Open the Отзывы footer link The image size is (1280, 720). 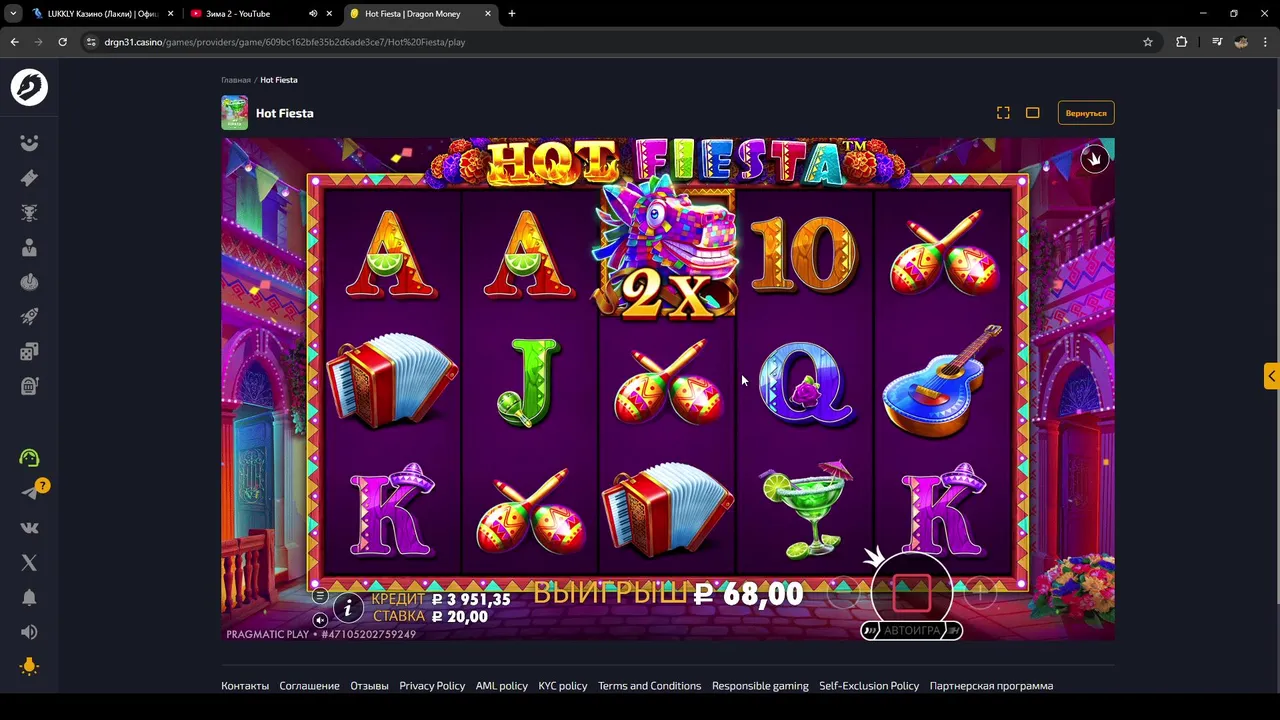click(369, 686)
